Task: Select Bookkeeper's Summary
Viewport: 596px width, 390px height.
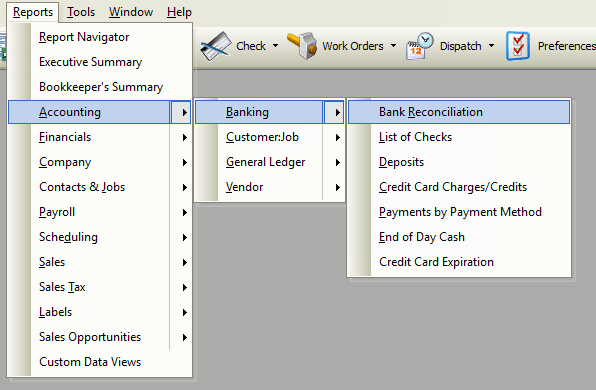Action: click(100, 87)
